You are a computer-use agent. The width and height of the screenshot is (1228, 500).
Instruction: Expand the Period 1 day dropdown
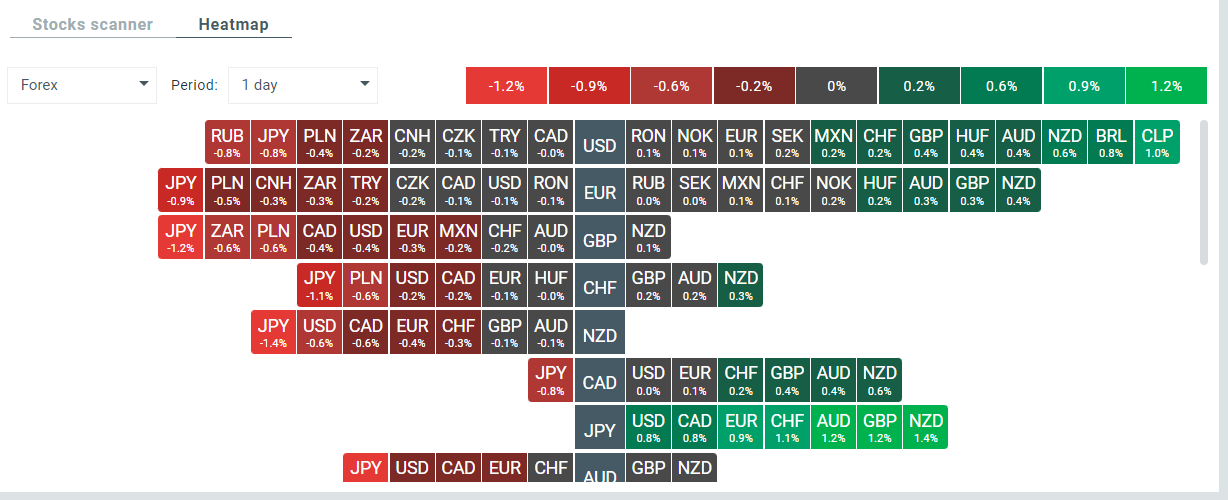coord(302,85)
